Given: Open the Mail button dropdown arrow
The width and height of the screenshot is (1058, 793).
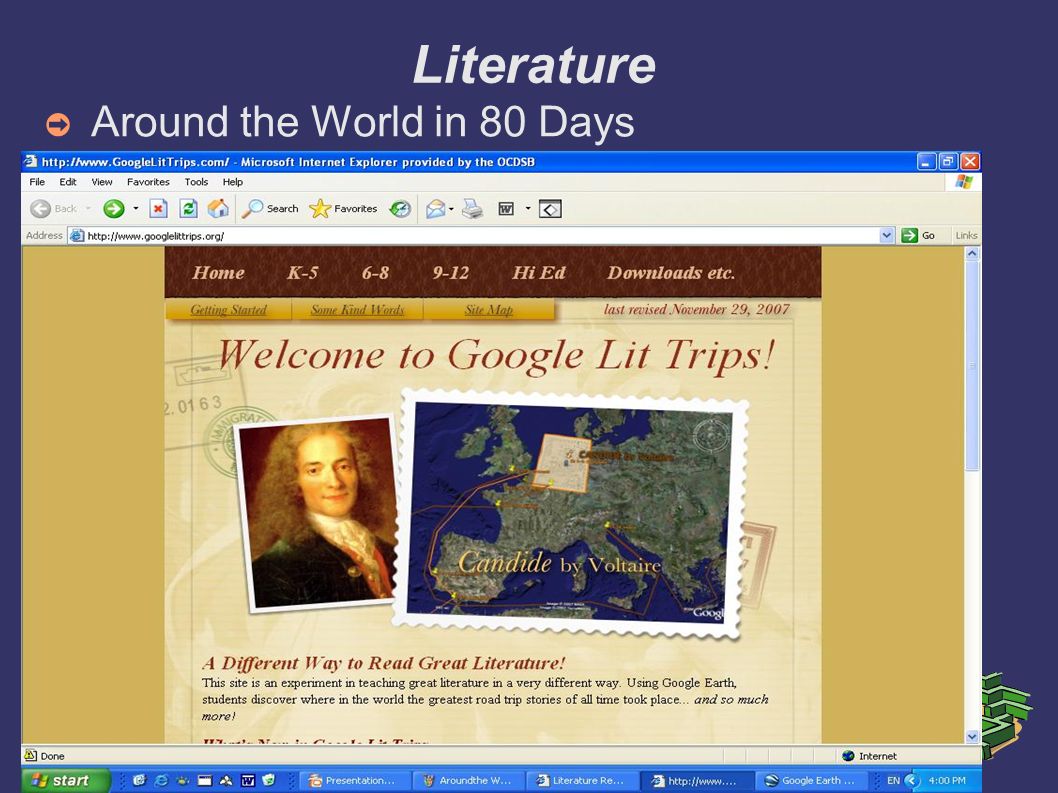Looking at the screenshot, I should click(451, 209).
